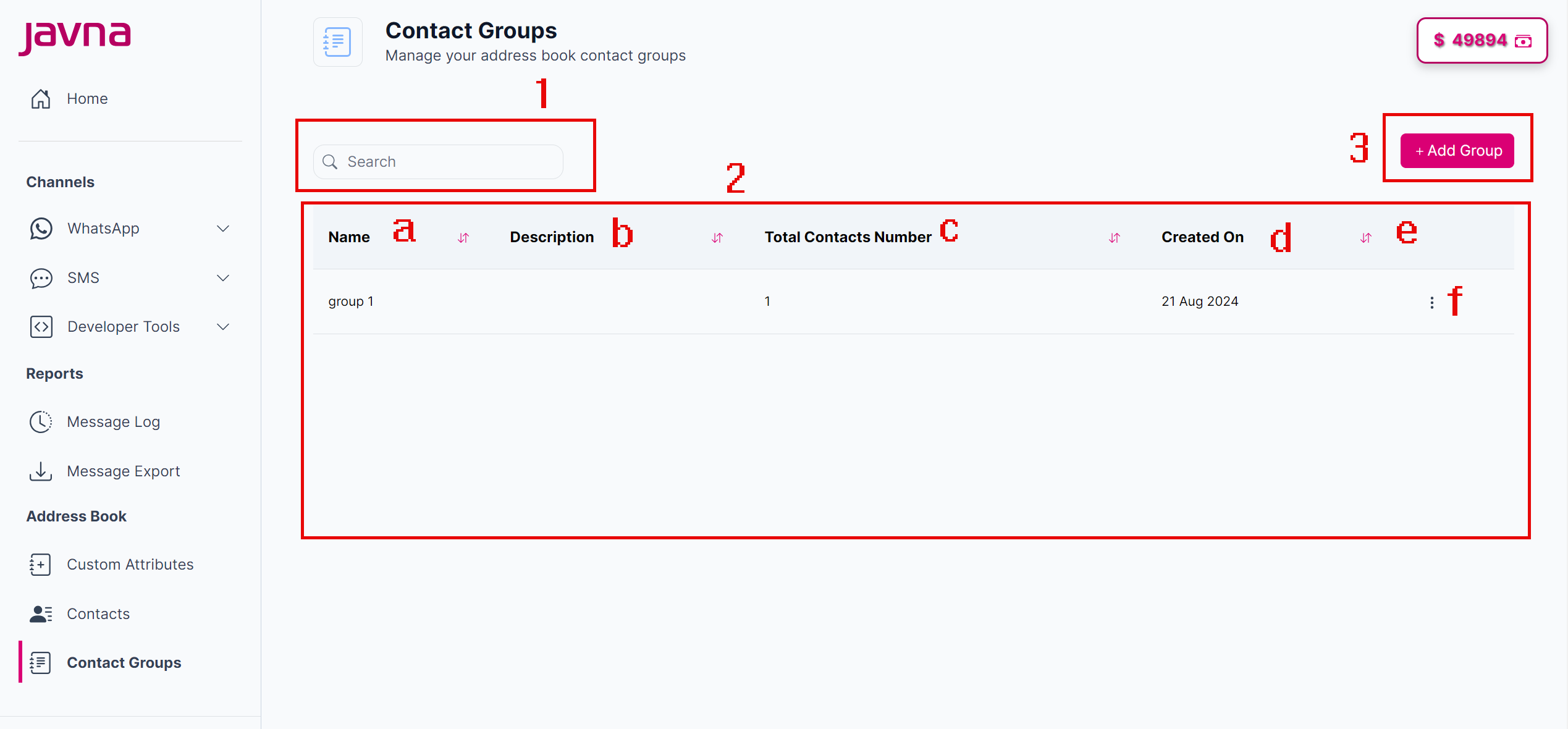Open actions menu for group 1

point(1432,302)
